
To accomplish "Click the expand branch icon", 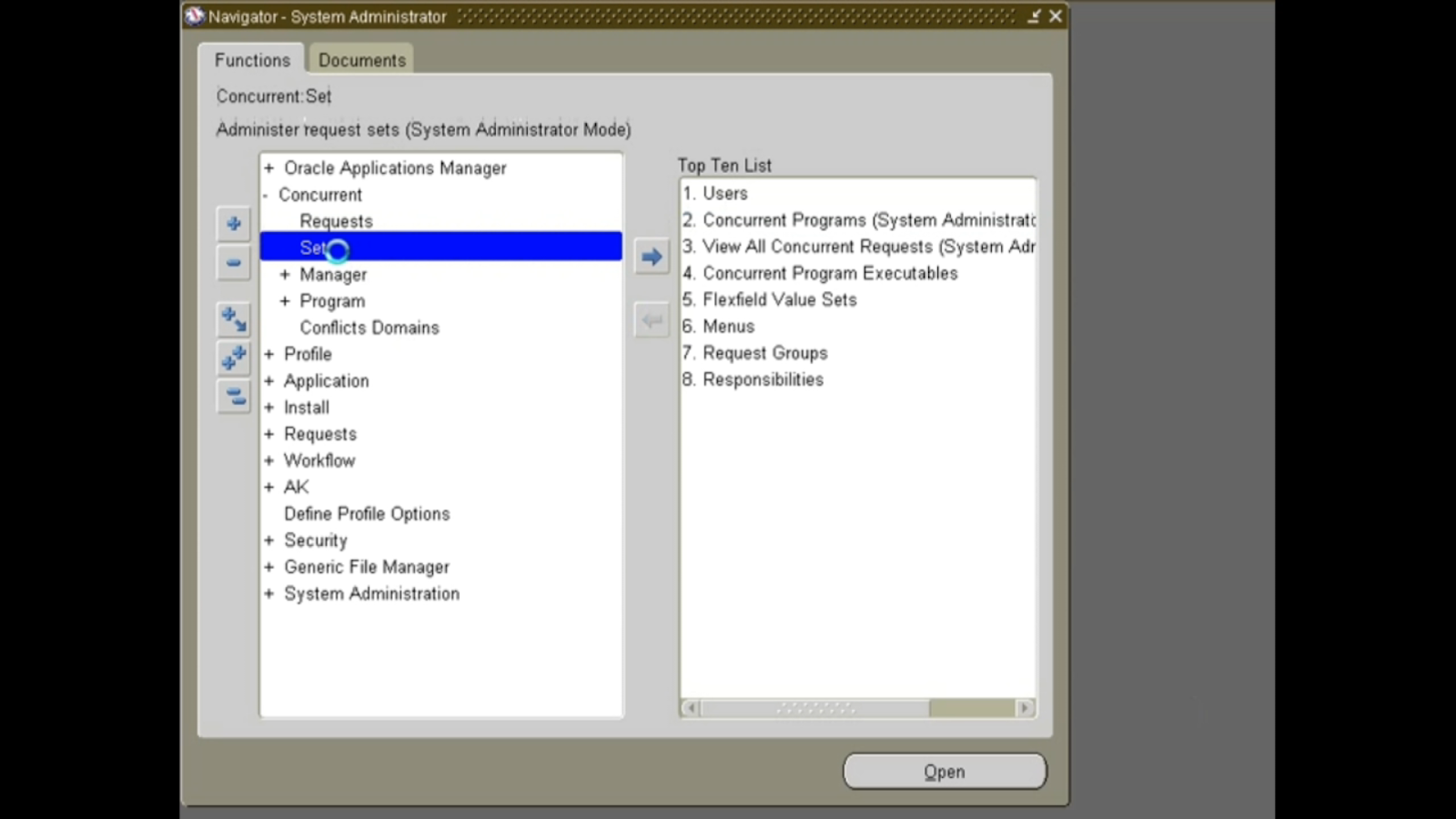I will coord(233,318).
